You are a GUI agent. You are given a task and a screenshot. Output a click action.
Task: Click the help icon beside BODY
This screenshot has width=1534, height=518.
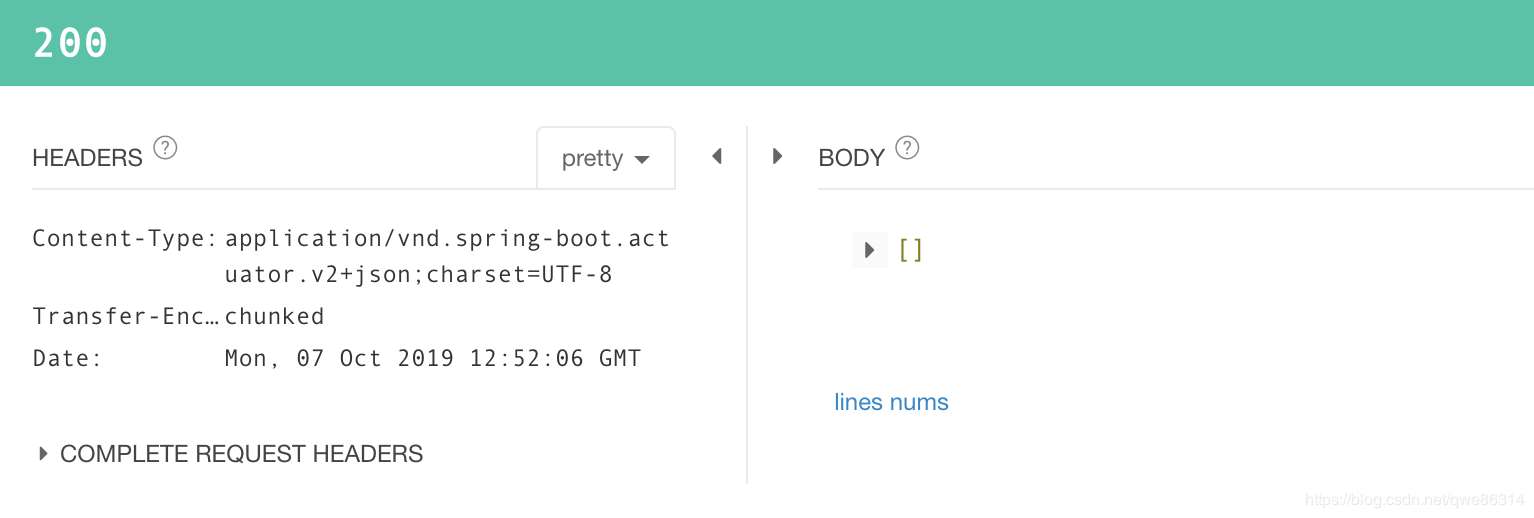[907, 148]
